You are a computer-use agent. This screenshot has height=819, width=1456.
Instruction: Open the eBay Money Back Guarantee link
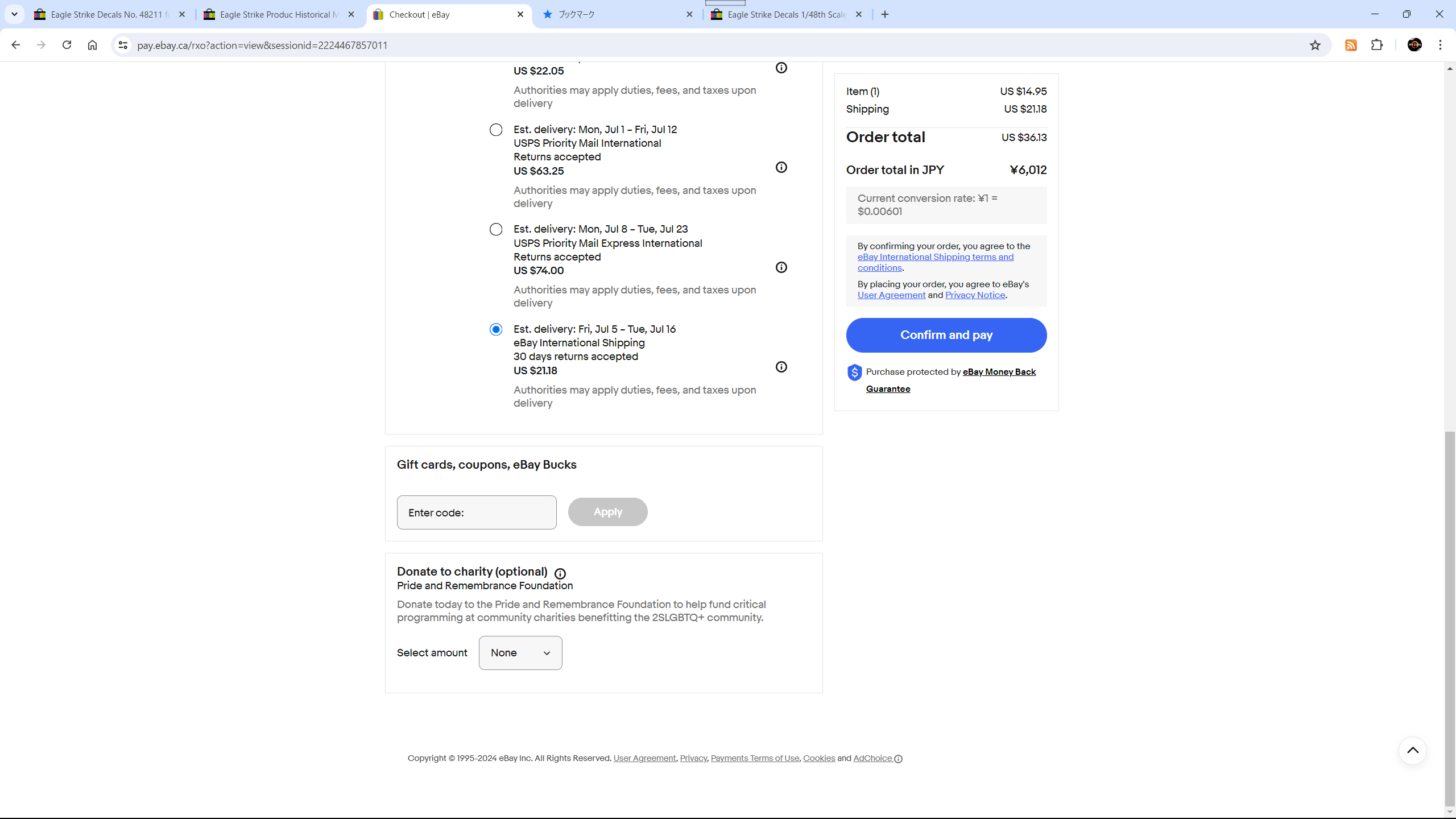pyautogui.click(x=951, y=380)
